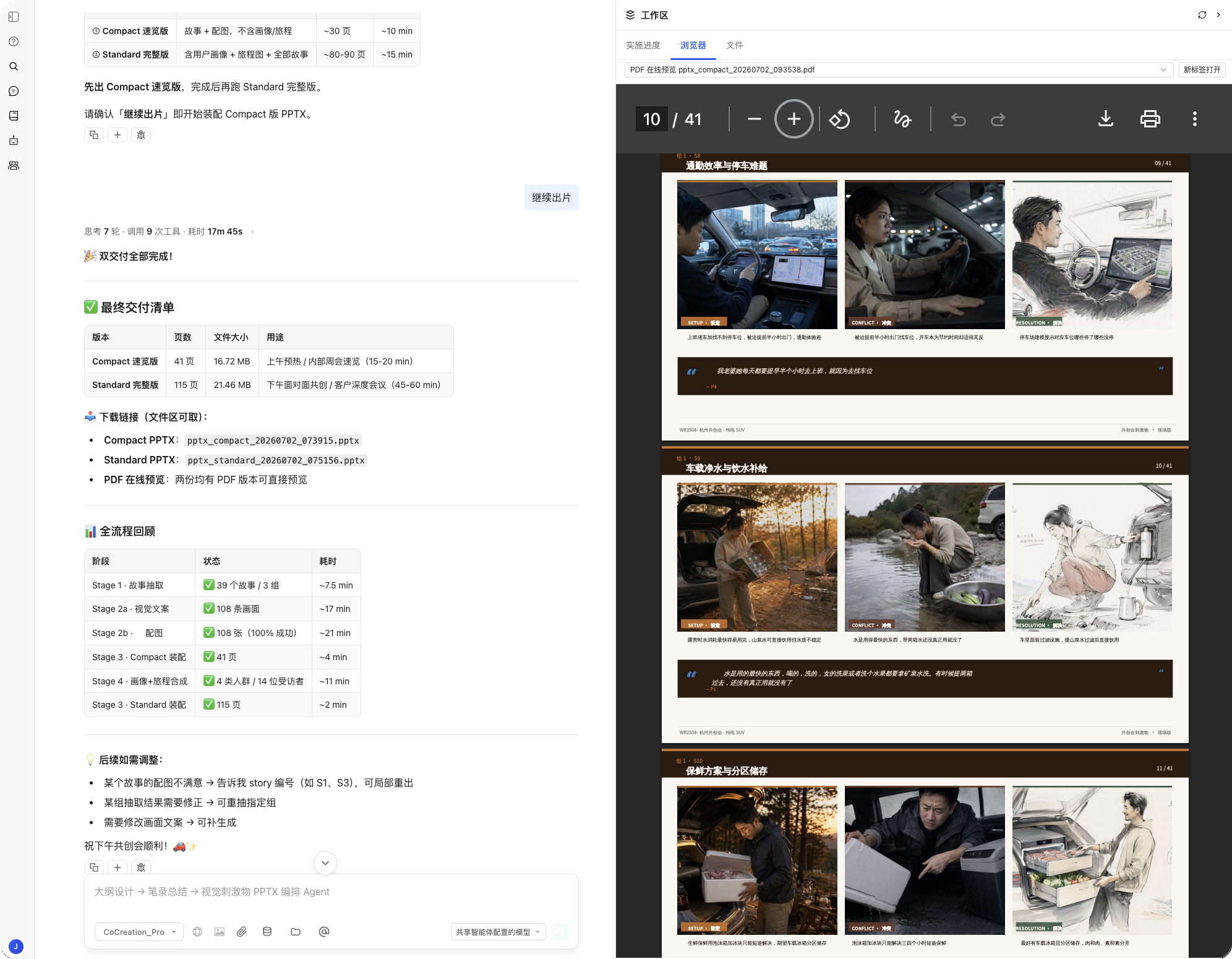The image size is (1232, 959).
Task: Attach a file with the paperclip icon
Action: pos(242,932)
